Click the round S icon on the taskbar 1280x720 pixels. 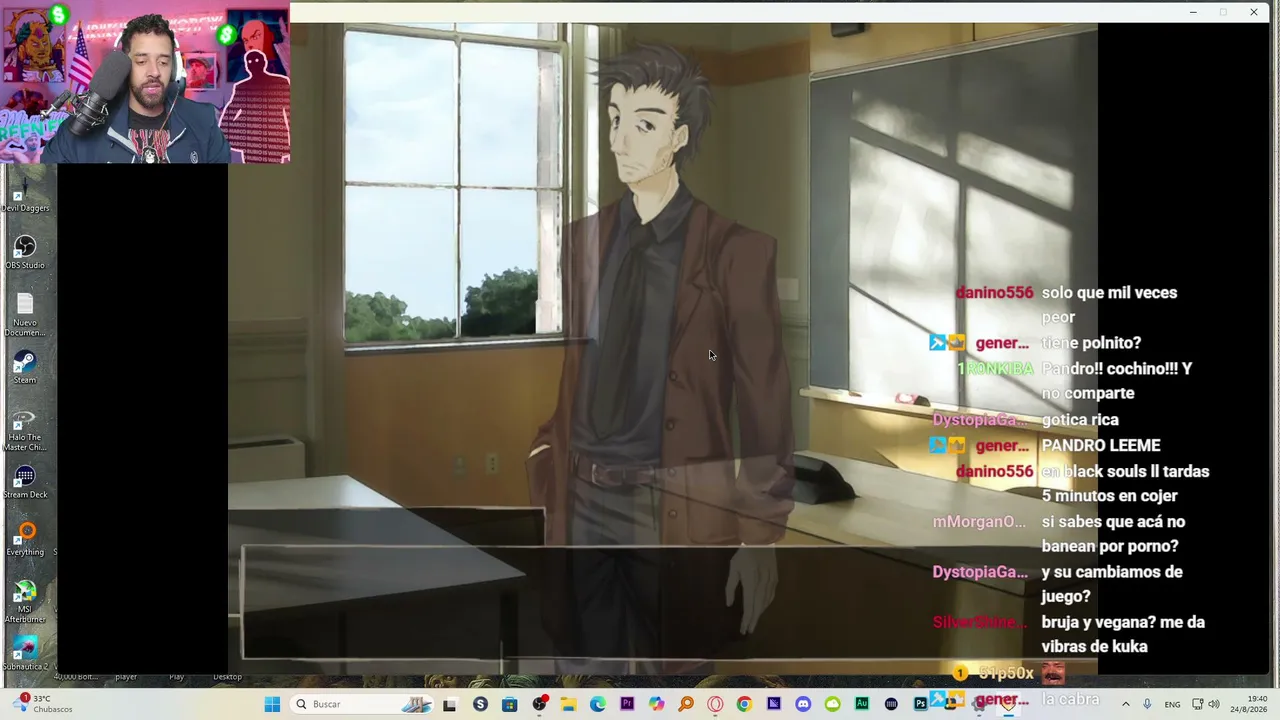point(480,704)
